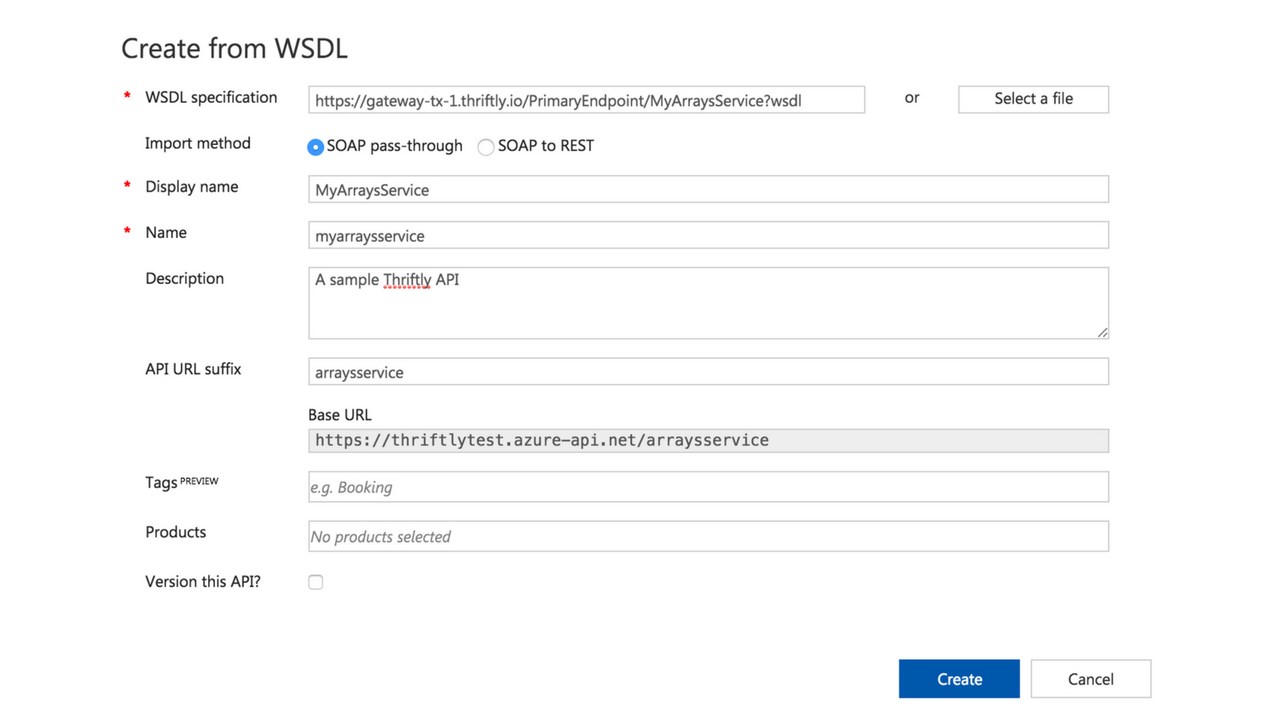Image resolution: width=1280 pixels, height=720 pixels.
Task: Click the Create button
Action: coord(958,679)
